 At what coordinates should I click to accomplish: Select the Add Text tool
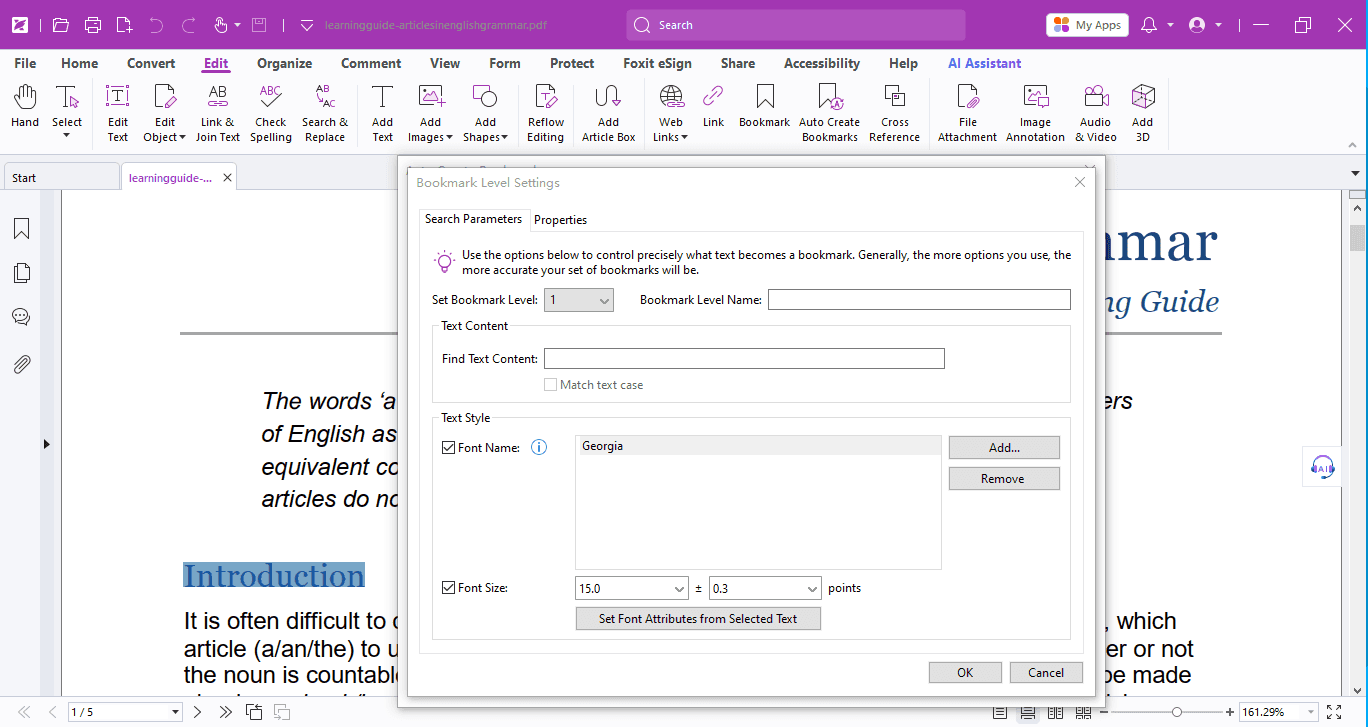coord(383,113)
